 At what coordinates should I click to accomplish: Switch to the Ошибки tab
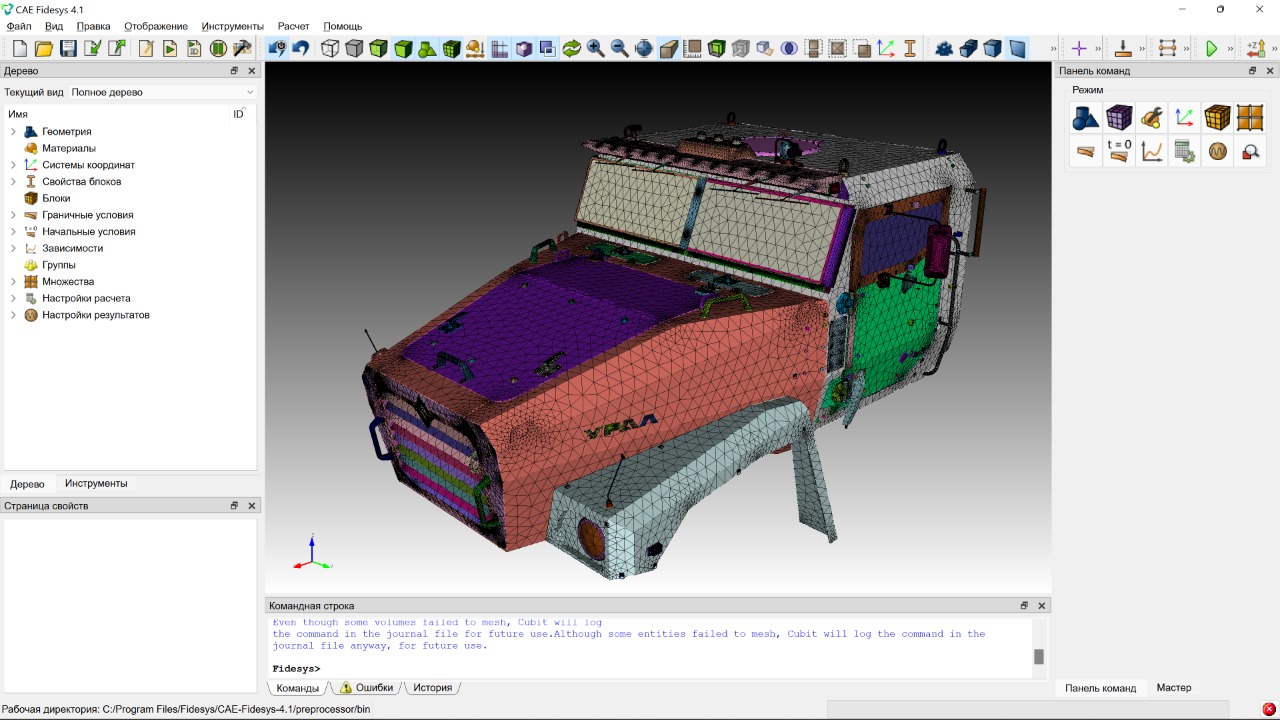pyautogui.click(x=367, y=688)
